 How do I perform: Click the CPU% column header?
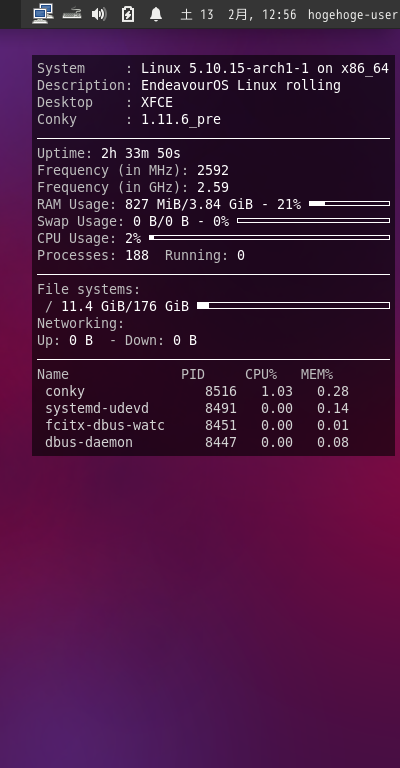tap(261, 374)
